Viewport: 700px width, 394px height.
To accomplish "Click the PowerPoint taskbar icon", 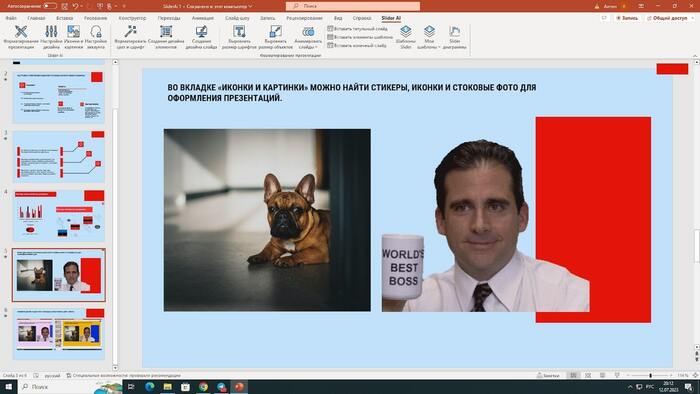I will pos(240,387).
